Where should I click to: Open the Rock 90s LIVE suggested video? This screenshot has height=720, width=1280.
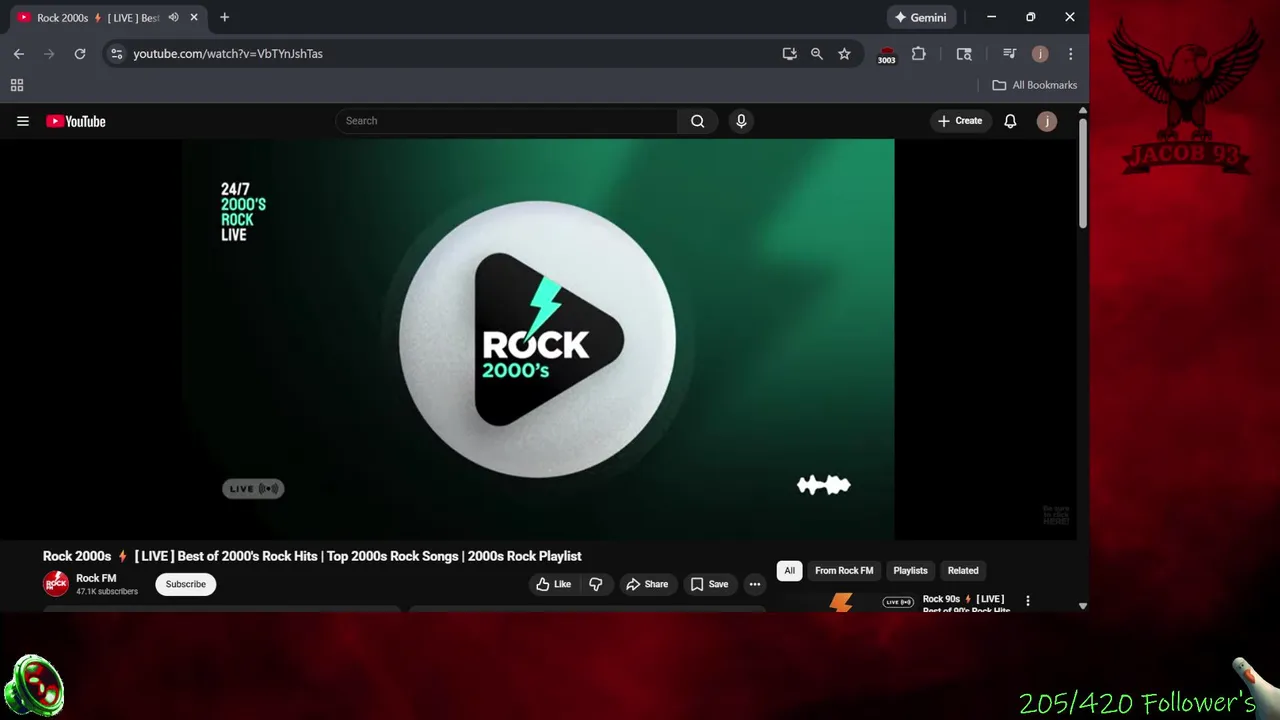965,603
